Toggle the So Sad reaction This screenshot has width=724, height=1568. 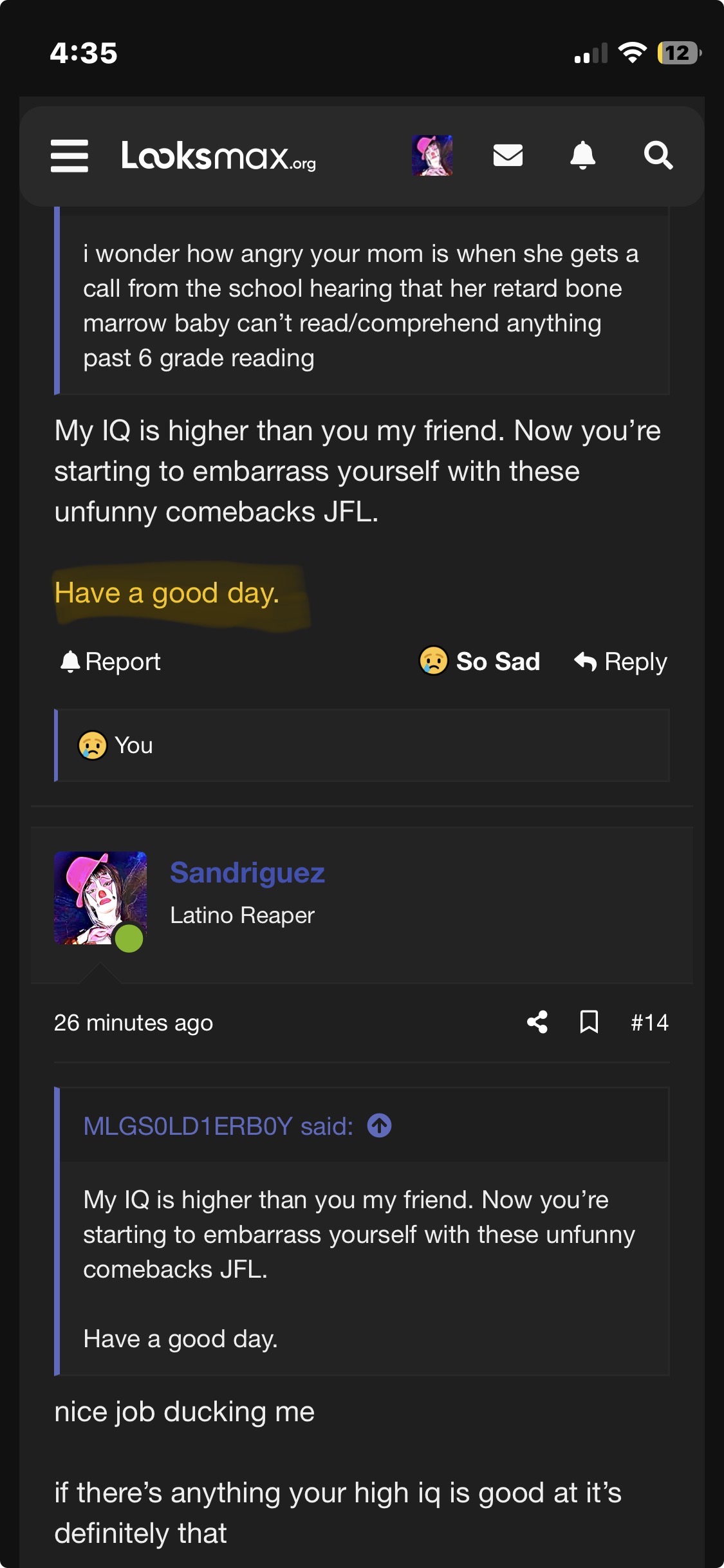click(480, 662)
